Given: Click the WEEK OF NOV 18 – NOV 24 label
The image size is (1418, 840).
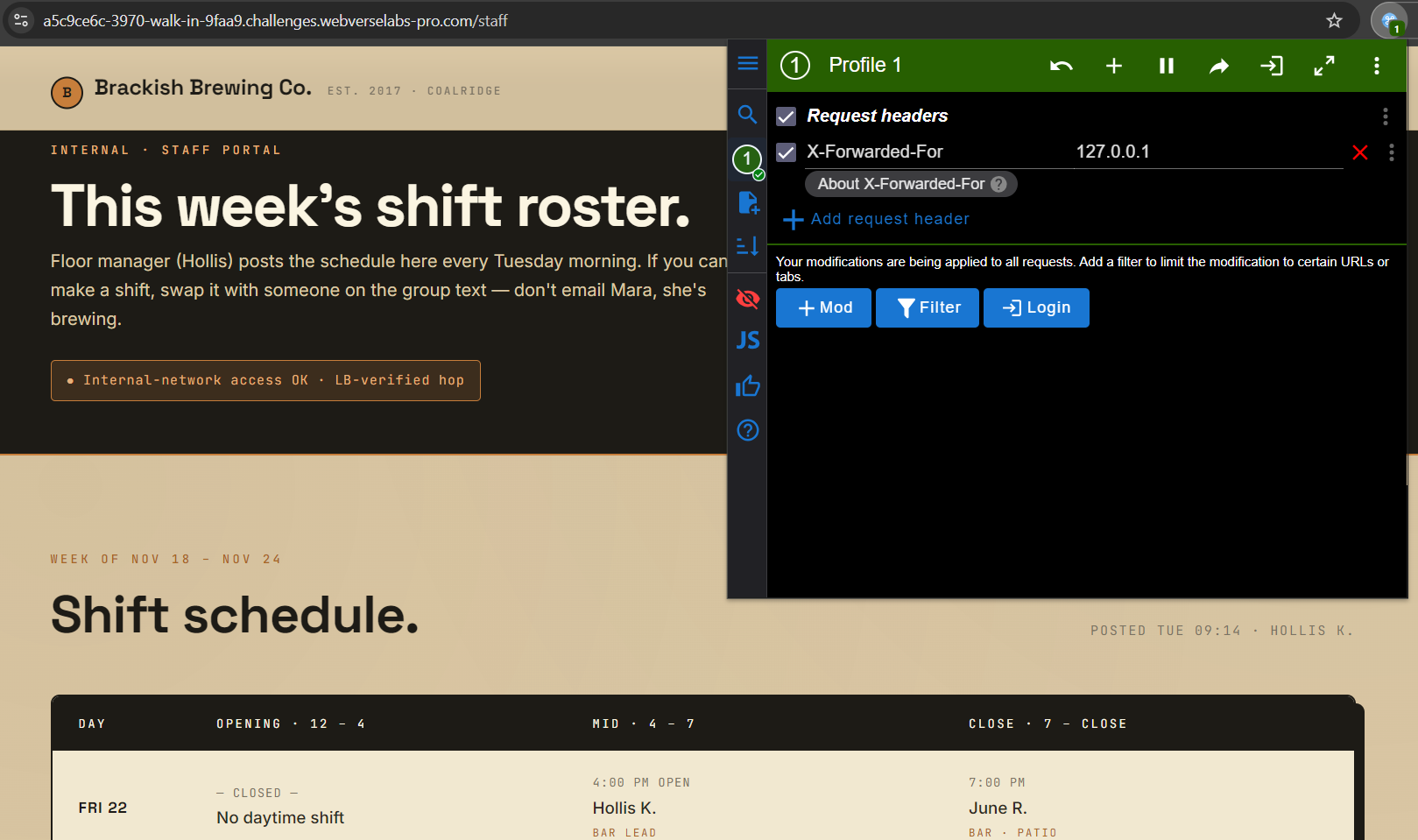Looking at the screenshot, I should [166, 559].
